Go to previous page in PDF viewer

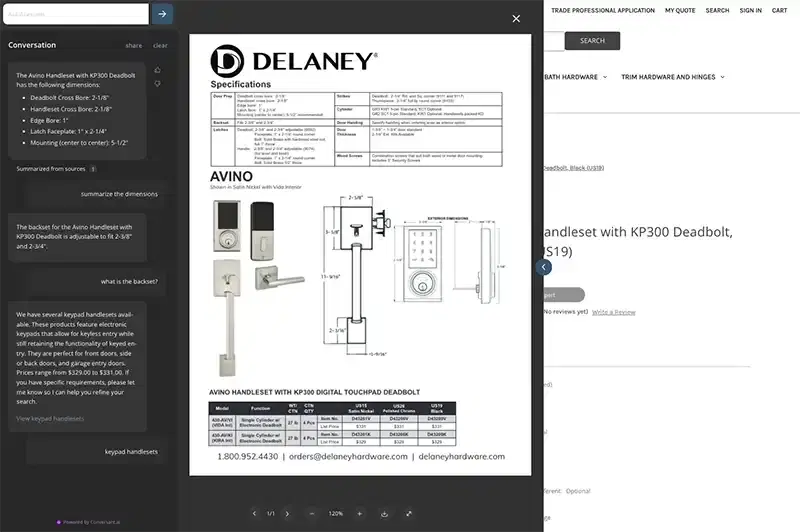click(x=254, y=514)
